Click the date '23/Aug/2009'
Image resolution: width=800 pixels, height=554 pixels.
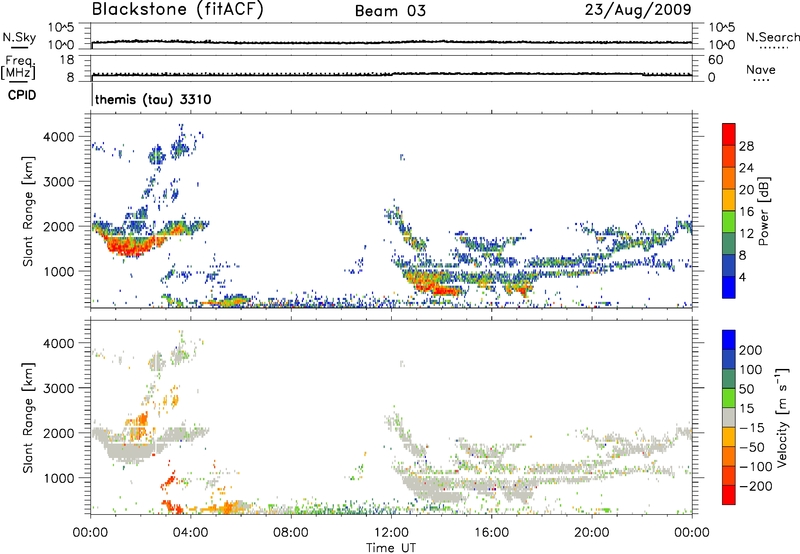(638, 10)
